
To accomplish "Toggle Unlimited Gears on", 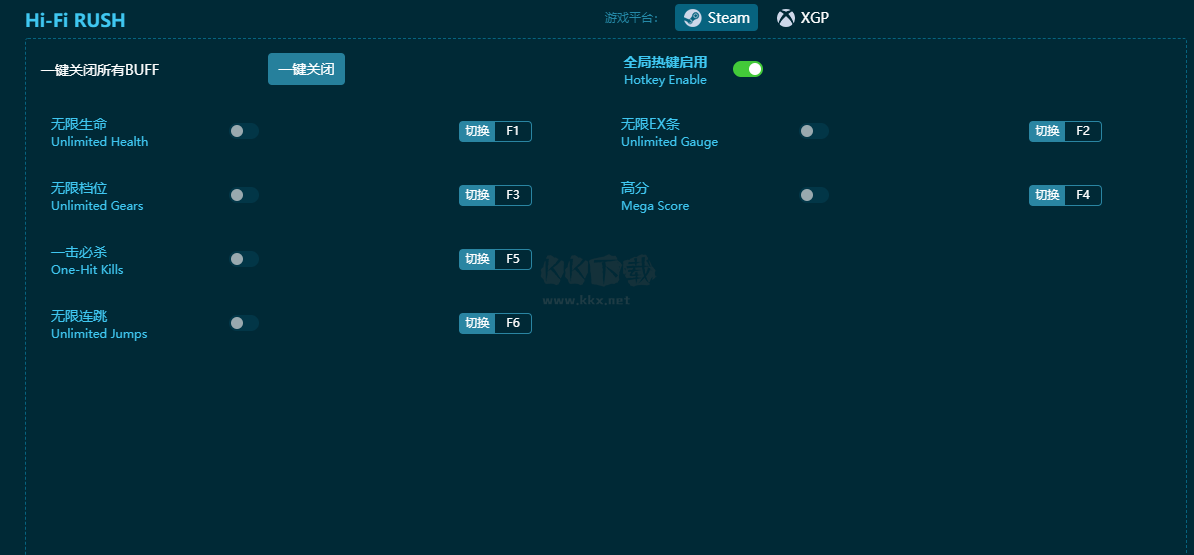I will 244,195.
